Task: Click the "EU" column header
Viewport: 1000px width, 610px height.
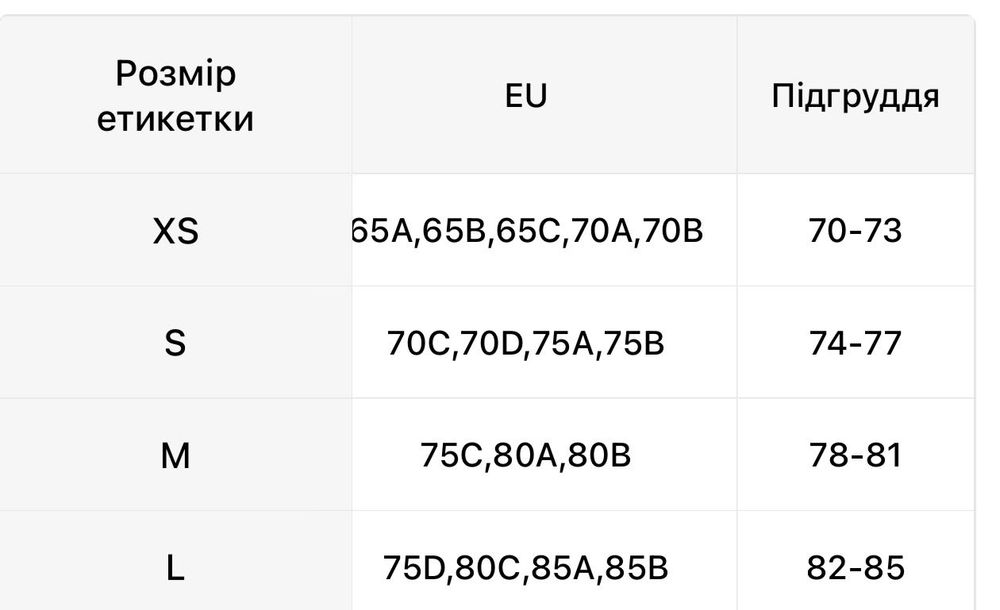Action: click(x=526, y=97)
